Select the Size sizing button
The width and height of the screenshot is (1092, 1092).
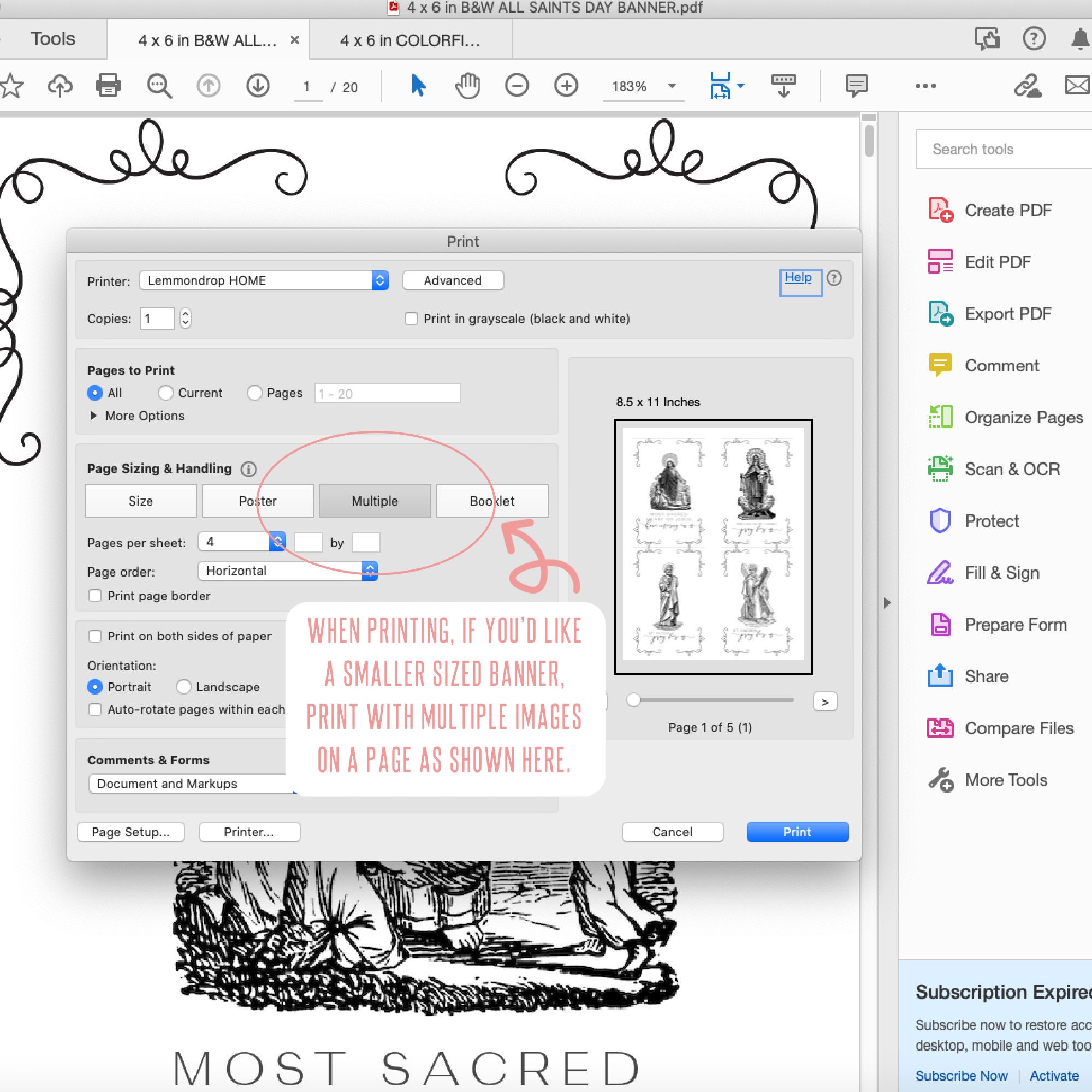pyautogui.click(x=141, y=501)
